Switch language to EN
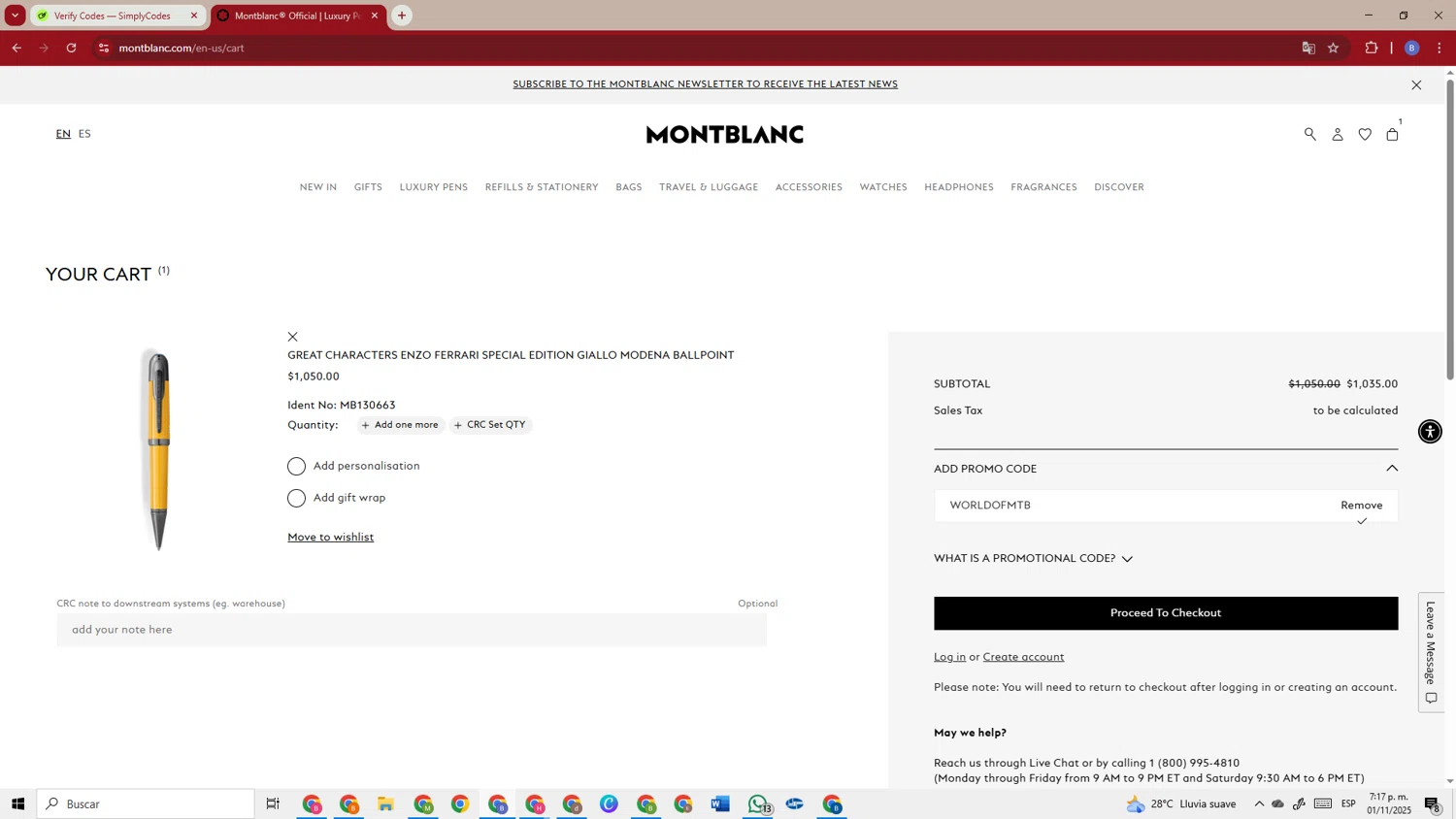Image resolution: width=1456 pixels, height=819 pixels. point(63,134)
